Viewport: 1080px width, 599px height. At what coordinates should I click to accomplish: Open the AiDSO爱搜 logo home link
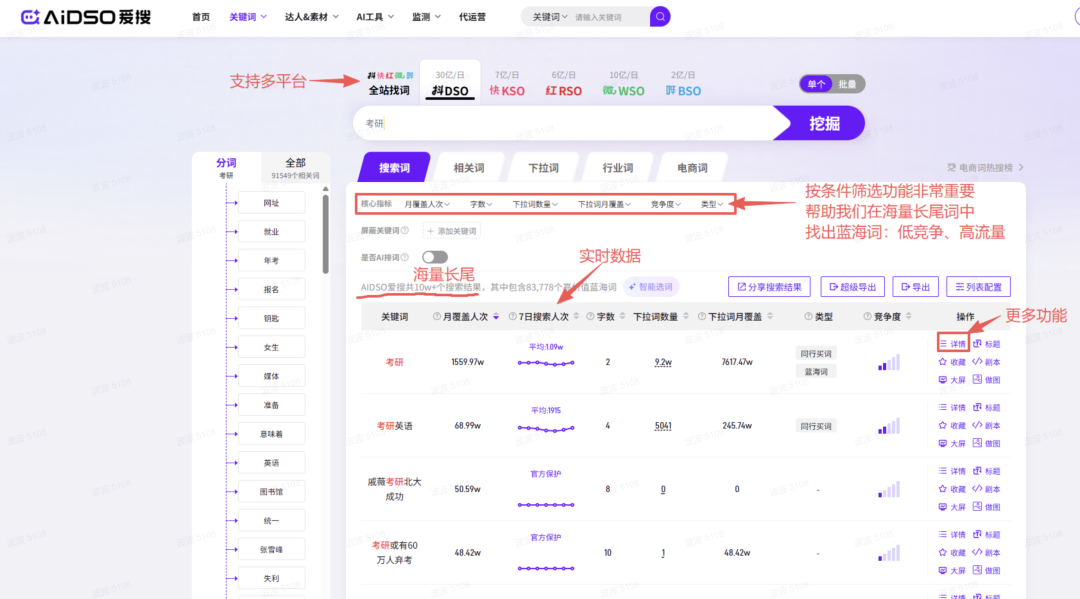tap(85, 17)
